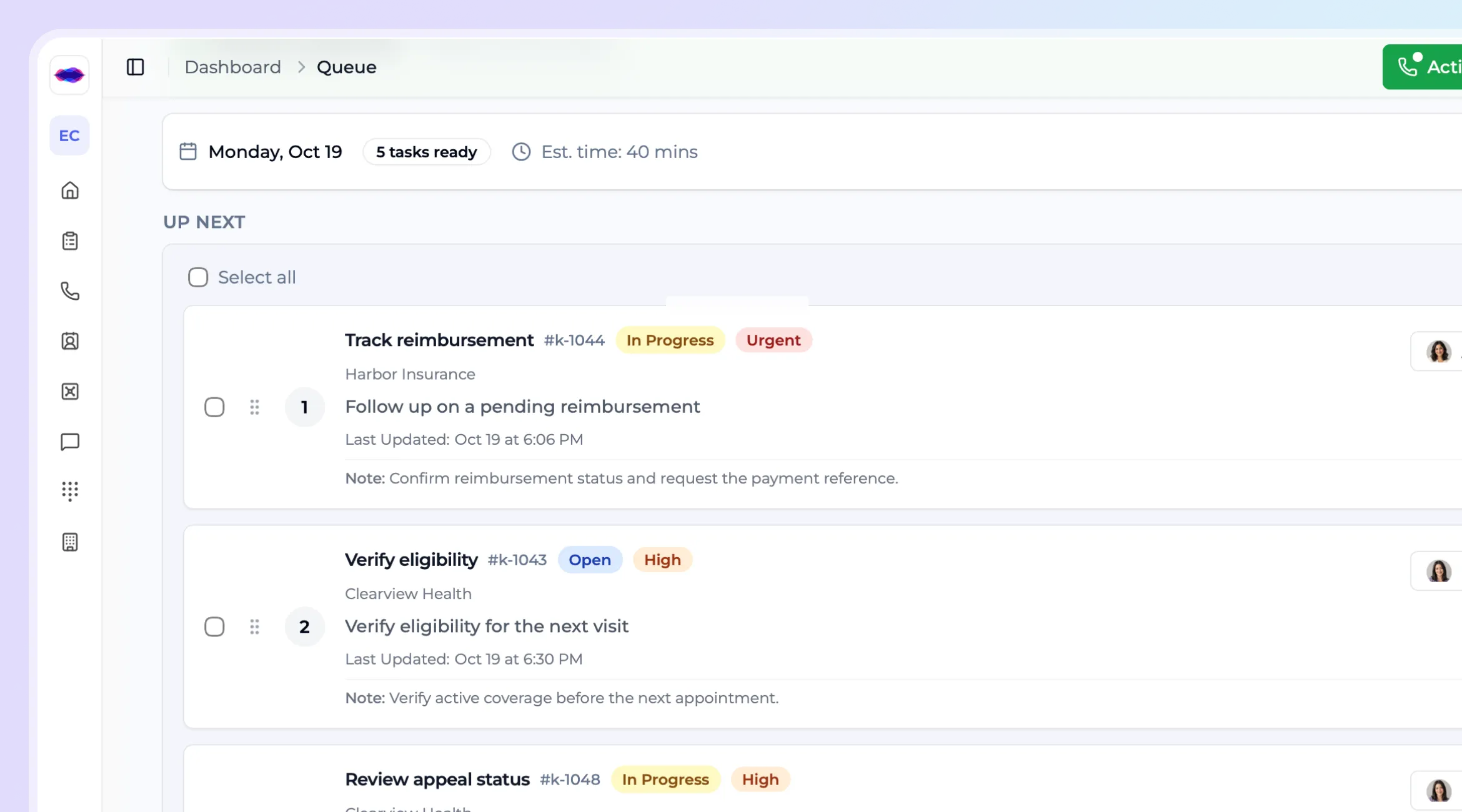The image size is (1462, 812).
Task: Open the building icon in sidebar
Action: point(70,542)
